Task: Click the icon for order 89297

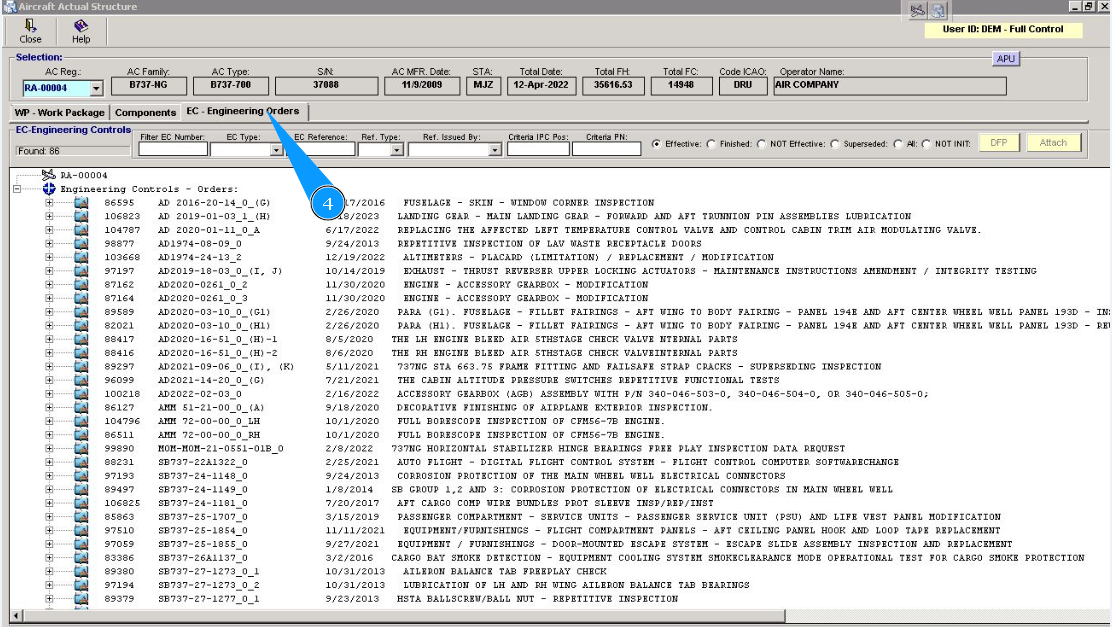Action: click(x=81, y=366)
